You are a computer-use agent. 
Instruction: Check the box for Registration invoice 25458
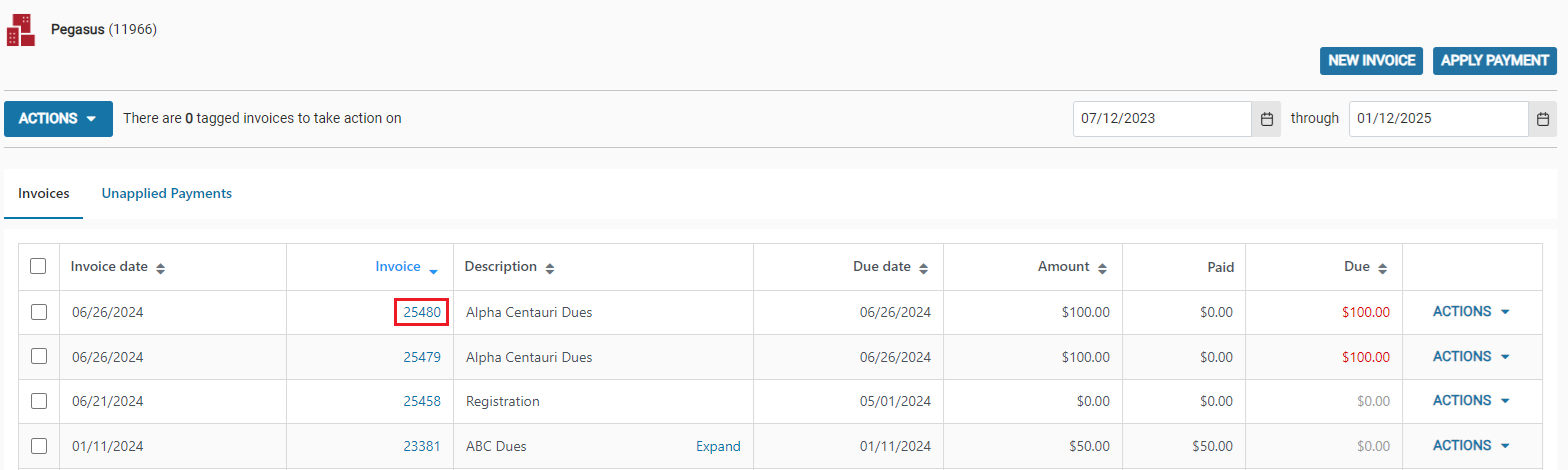click(39, 401)
